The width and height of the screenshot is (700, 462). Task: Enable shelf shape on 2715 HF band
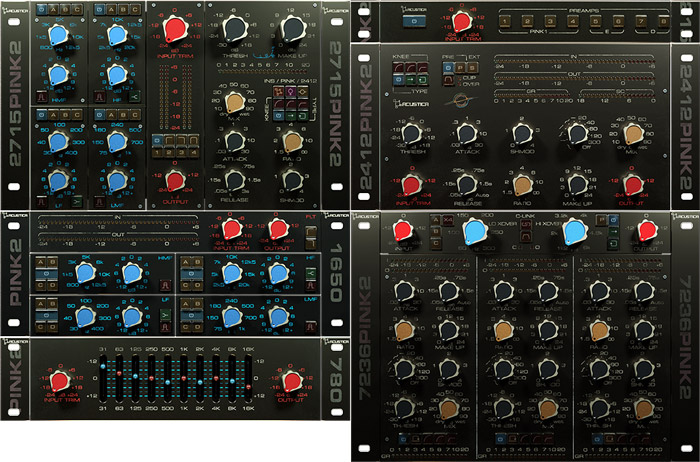coord(134,96)
